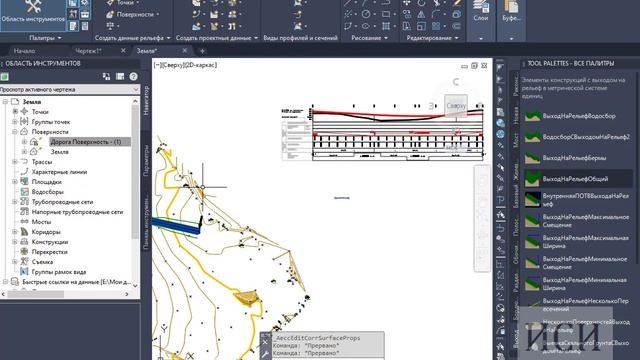Select the ВнутренняяПОТВВыходаНаРельеф palette tool
The height and width of the screenshot is (360, 640).
tap(577, 200)
